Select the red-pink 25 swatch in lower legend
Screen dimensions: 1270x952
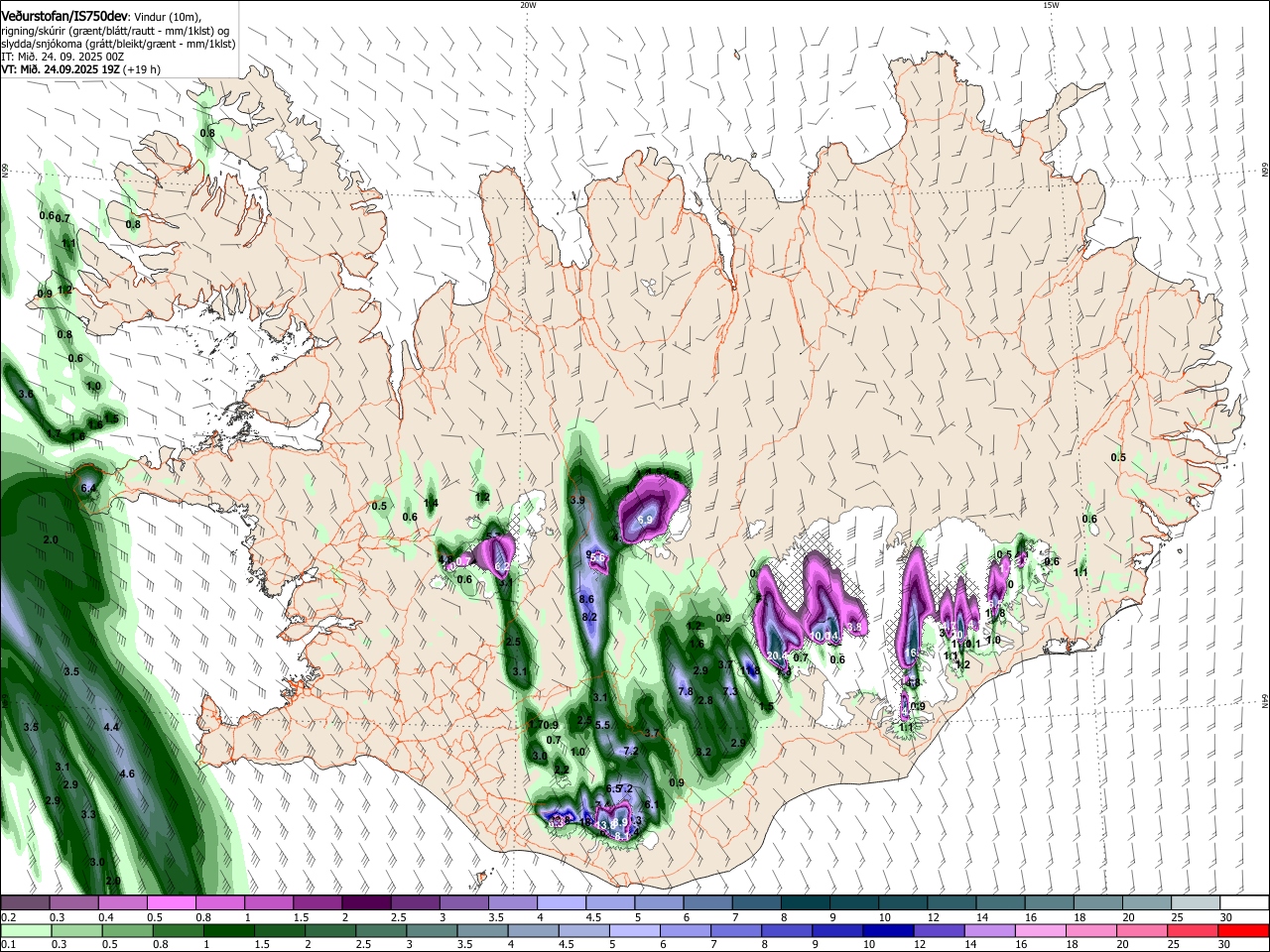click(1192, 930)
